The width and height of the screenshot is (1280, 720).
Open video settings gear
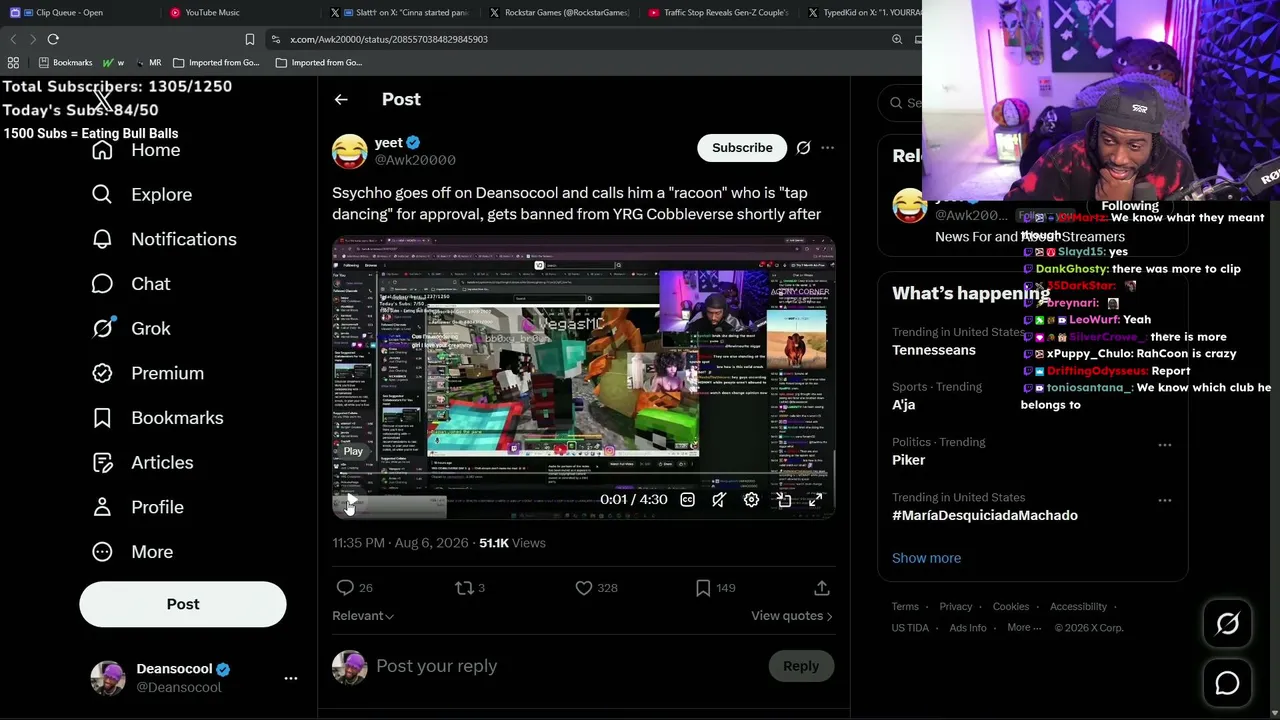(751, 500)
